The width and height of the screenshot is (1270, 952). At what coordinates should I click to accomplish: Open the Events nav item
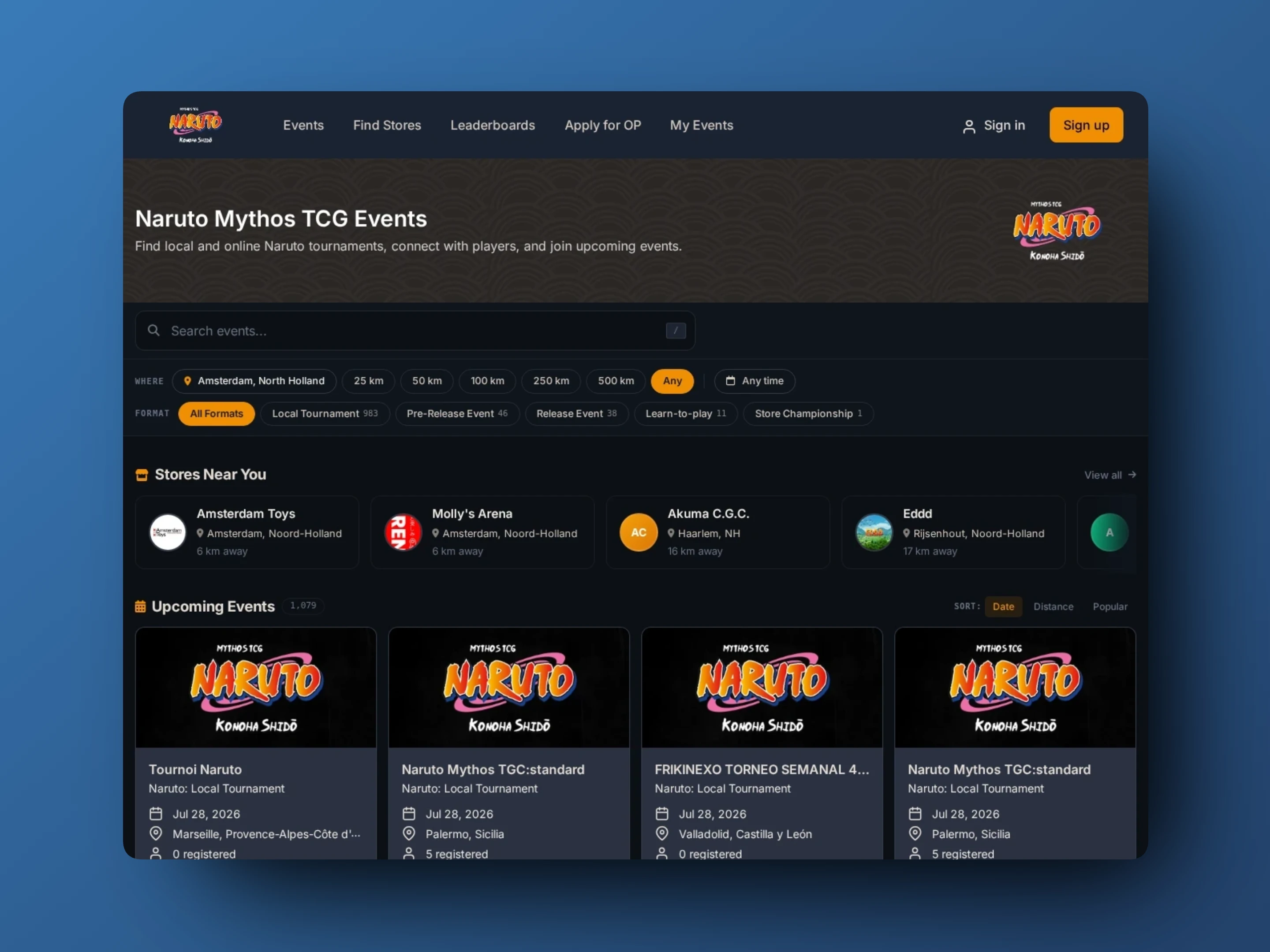pyautogui.click(x=303, y=125)
